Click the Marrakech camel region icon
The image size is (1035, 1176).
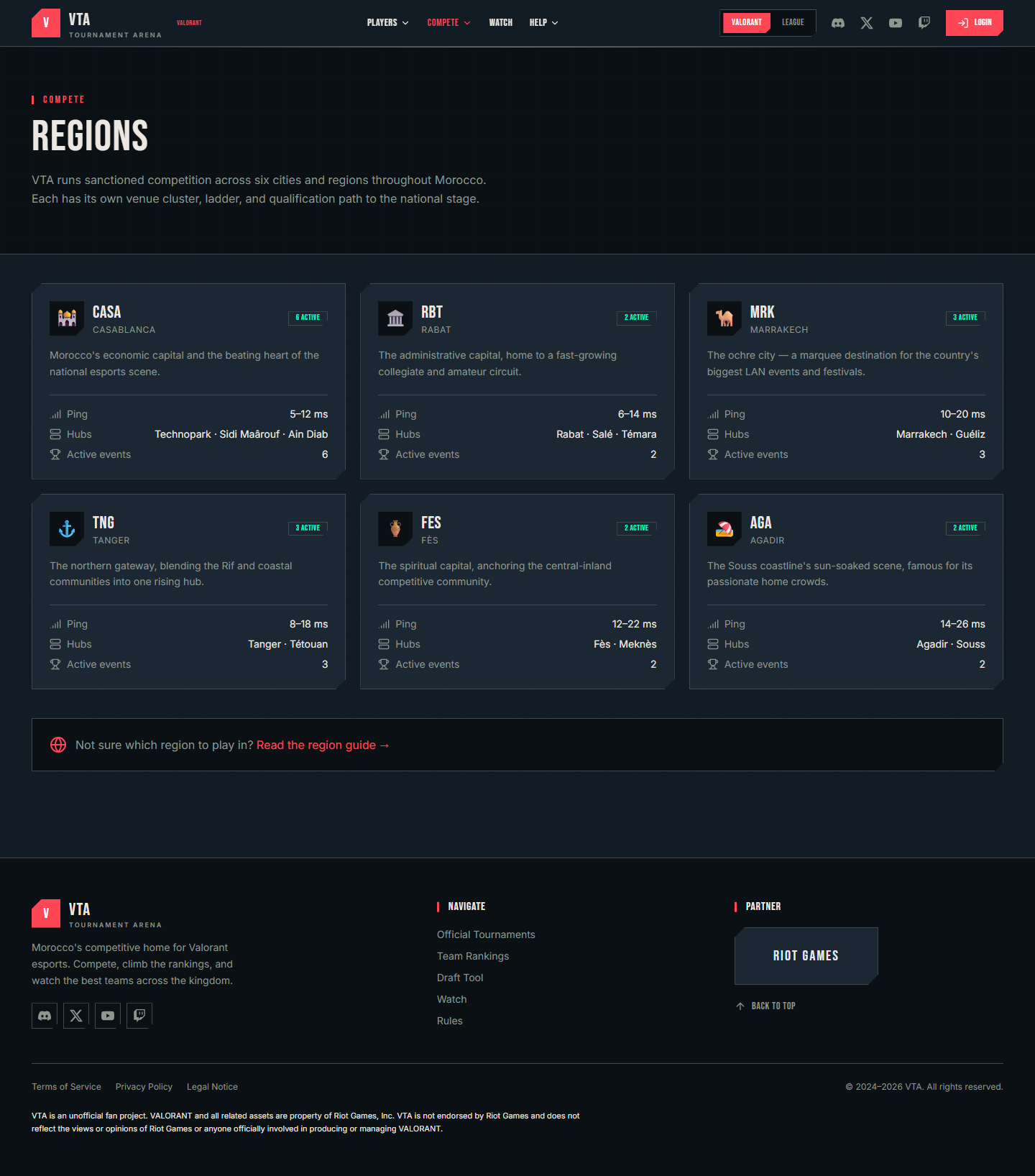pos(724,318)
